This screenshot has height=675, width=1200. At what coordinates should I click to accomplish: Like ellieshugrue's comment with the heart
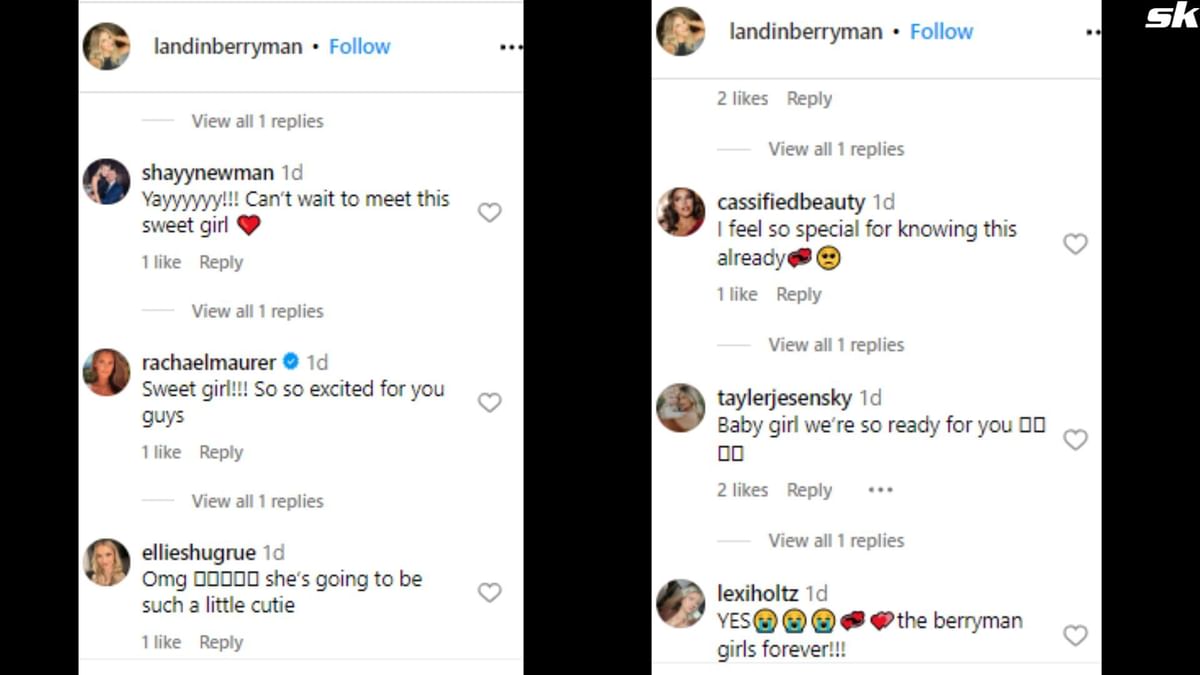pyautogui.click(x=489, y=592)
